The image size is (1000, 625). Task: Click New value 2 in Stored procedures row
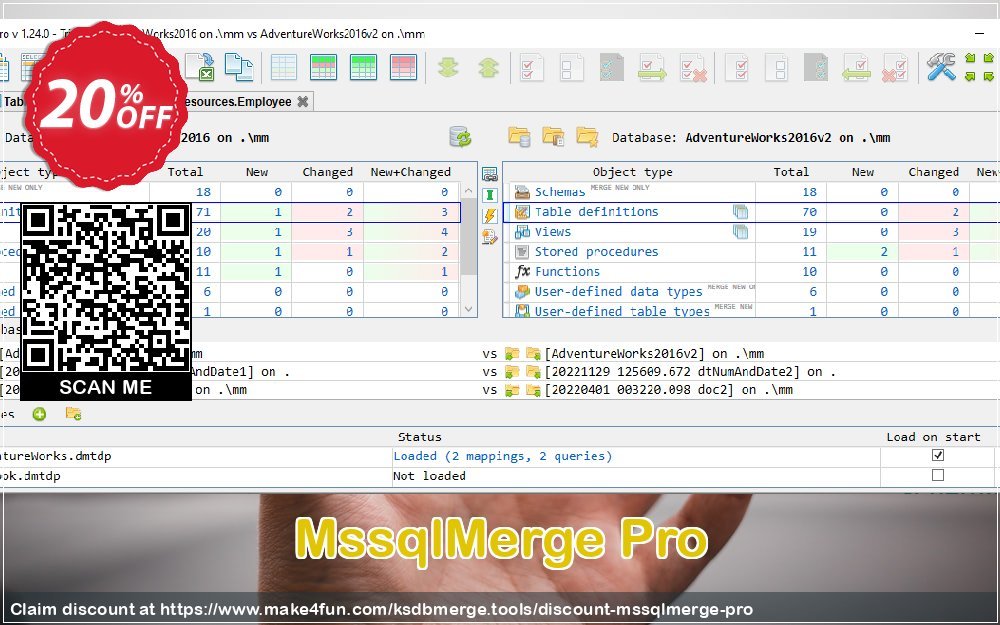884,251
